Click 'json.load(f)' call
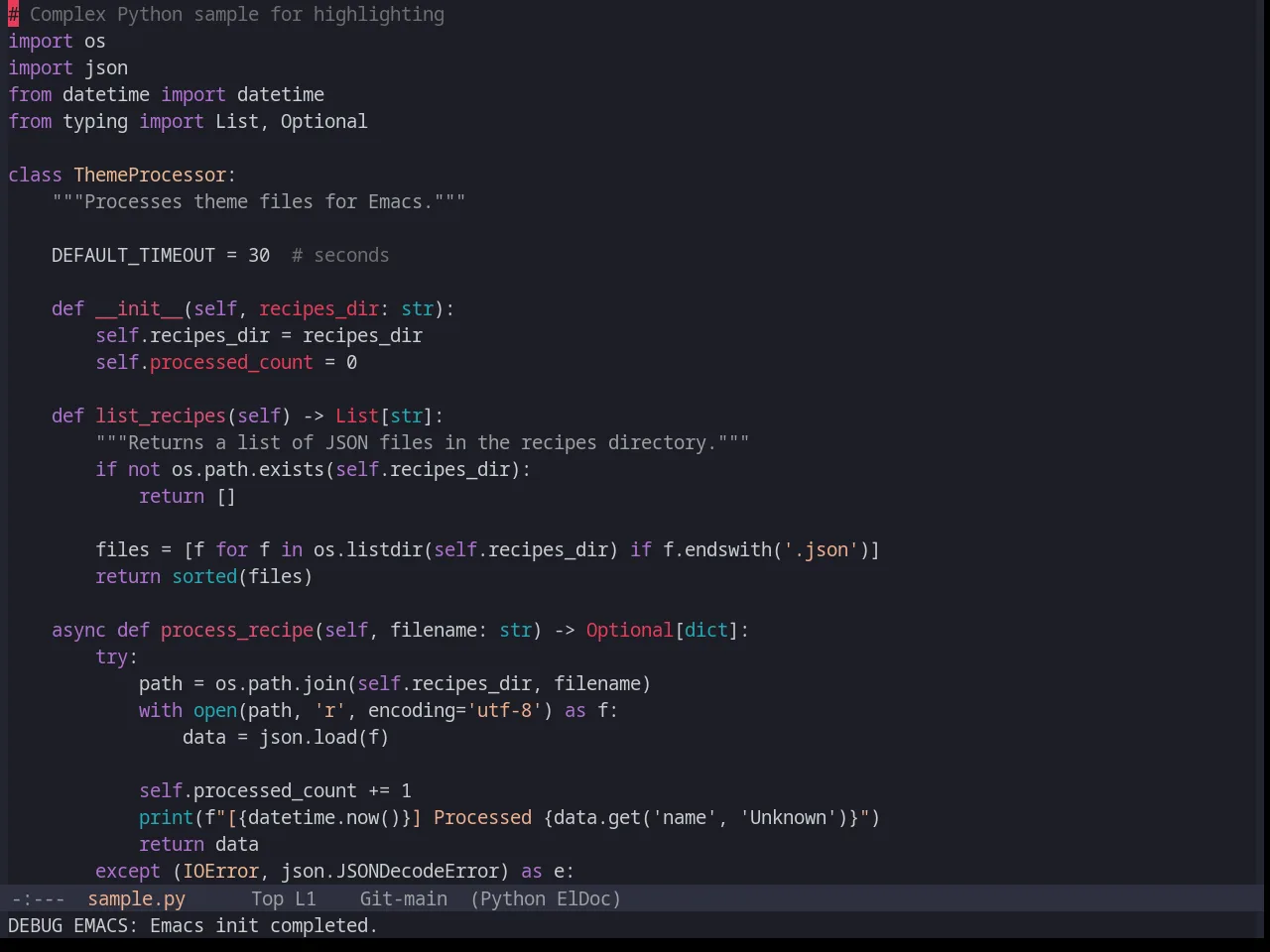Screen dimensions: 1270x952 tap(324, 737)
